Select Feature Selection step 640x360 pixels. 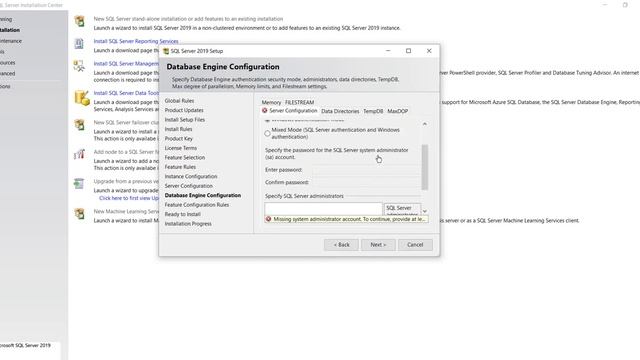pos(185,158)
